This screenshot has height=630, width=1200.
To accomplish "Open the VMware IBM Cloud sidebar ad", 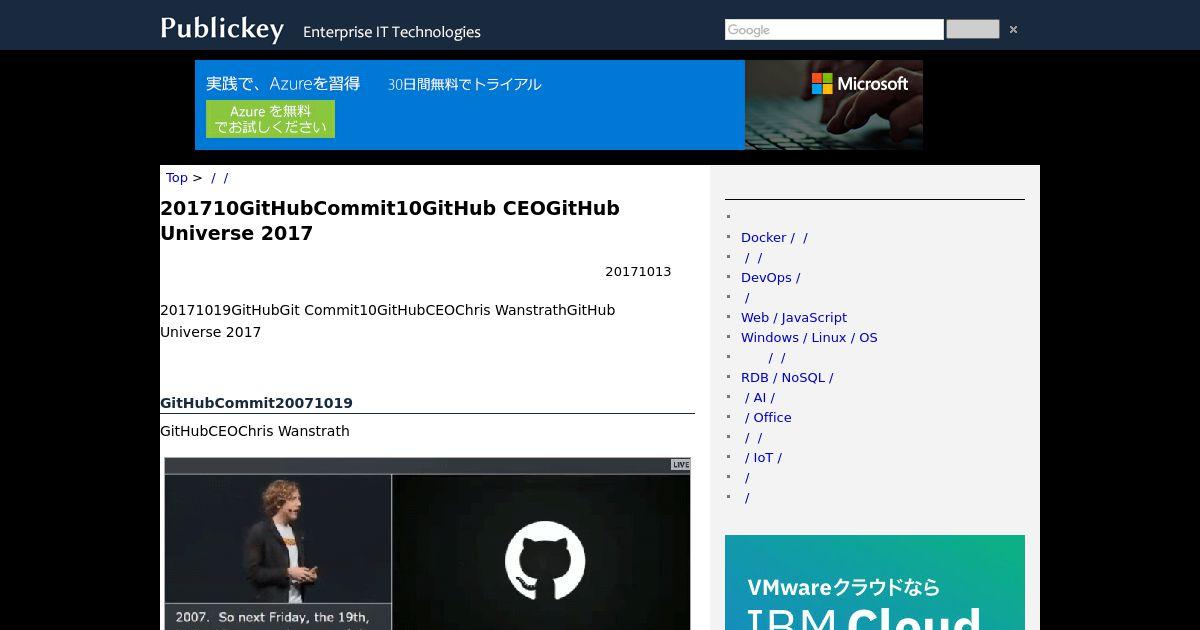I will [875, 582].
